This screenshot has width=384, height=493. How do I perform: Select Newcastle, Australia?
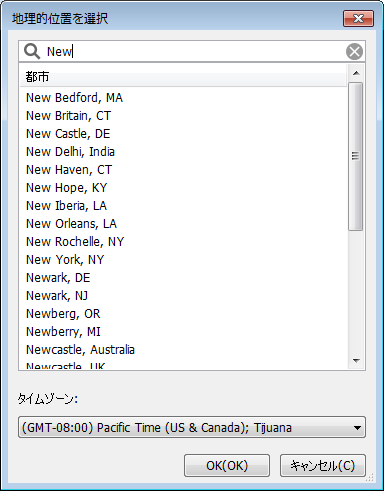[80, 350]
